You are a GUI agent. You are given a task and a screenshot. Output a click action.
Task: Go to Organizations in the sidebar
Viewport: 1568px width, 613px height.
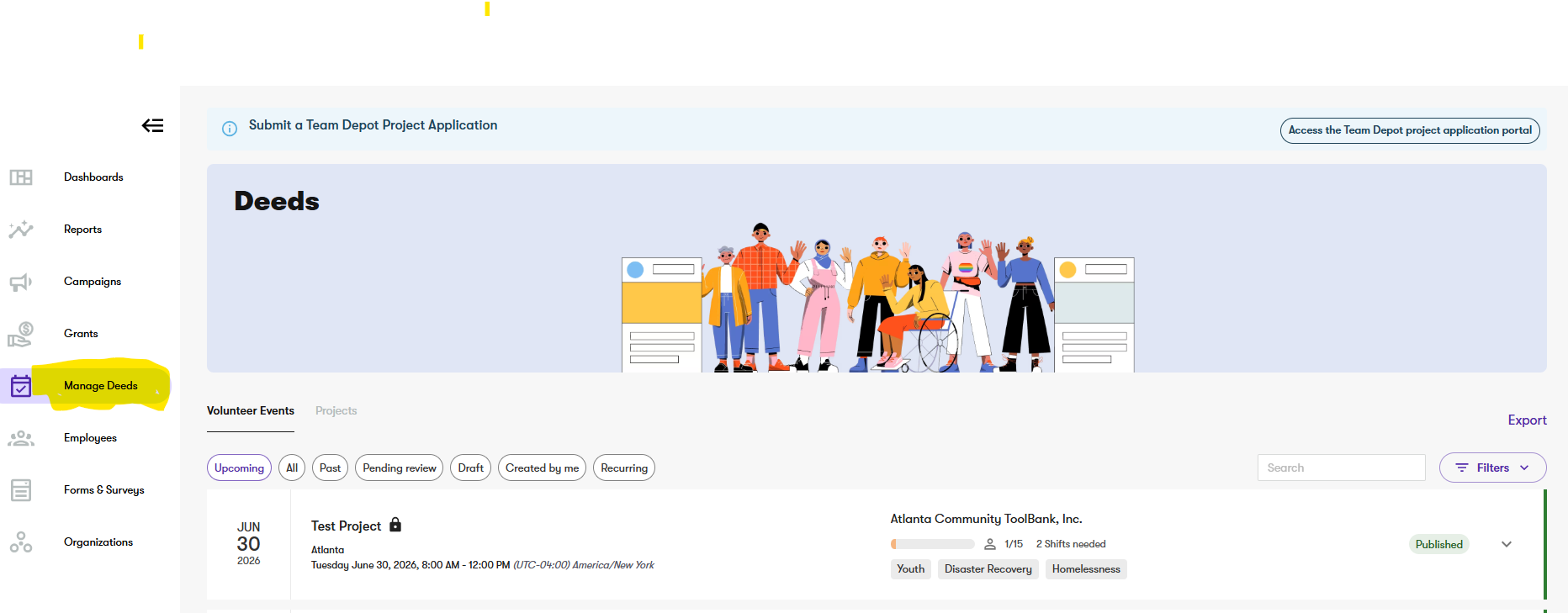(x=98, y=542)
